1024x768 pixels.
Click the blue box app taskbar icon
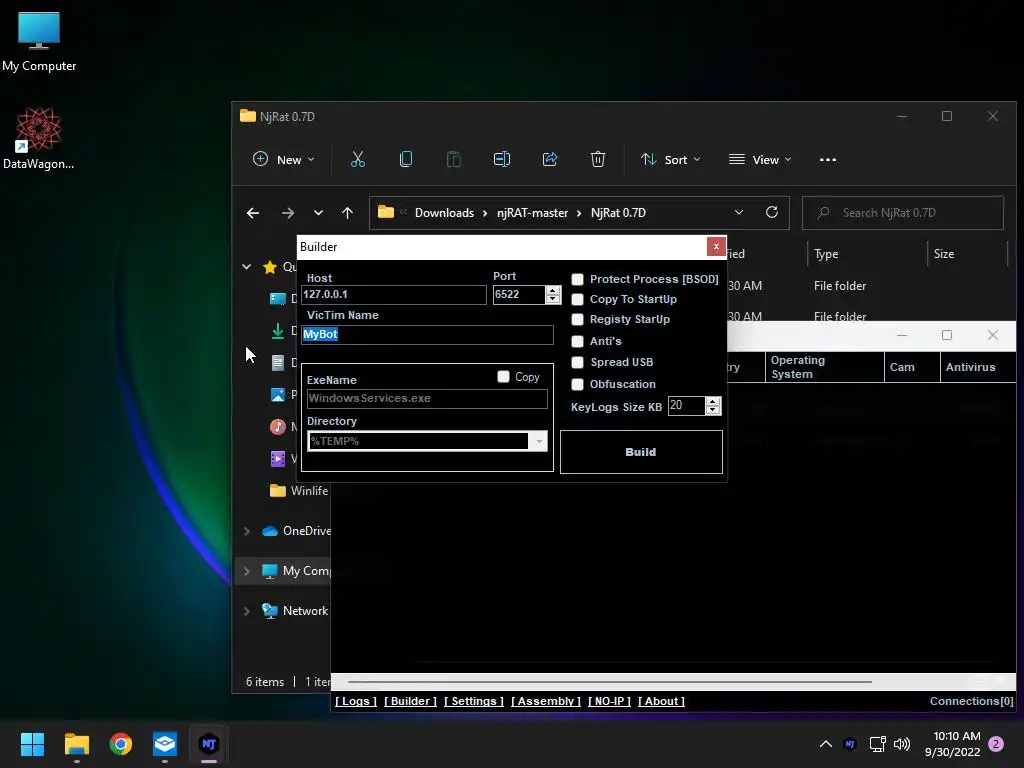click(165, 744)
